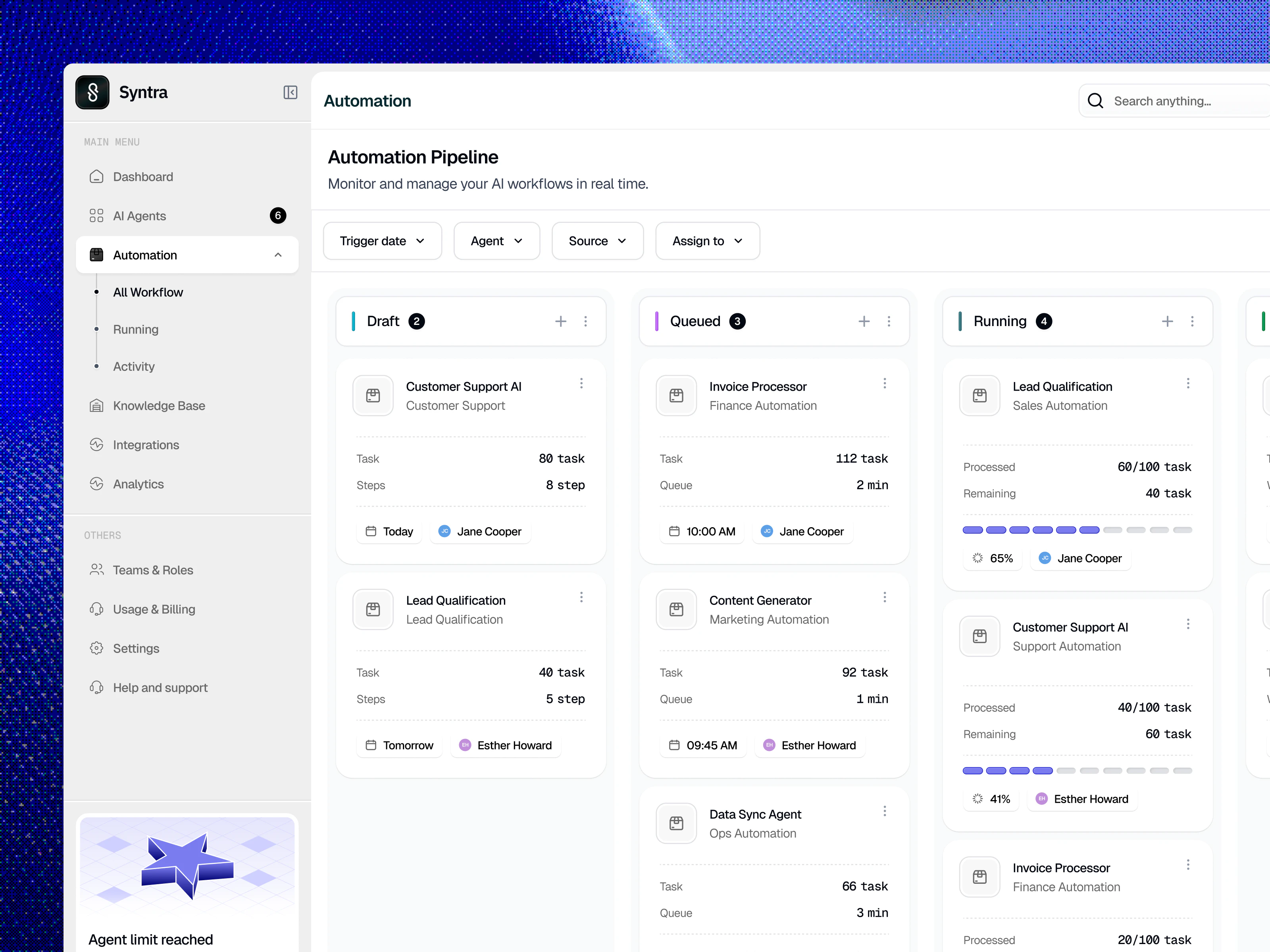Image resolution: width=1270 pixels, height=952 pixels.
Task: Focus the Search anything field
Action: coord(1175,101)
